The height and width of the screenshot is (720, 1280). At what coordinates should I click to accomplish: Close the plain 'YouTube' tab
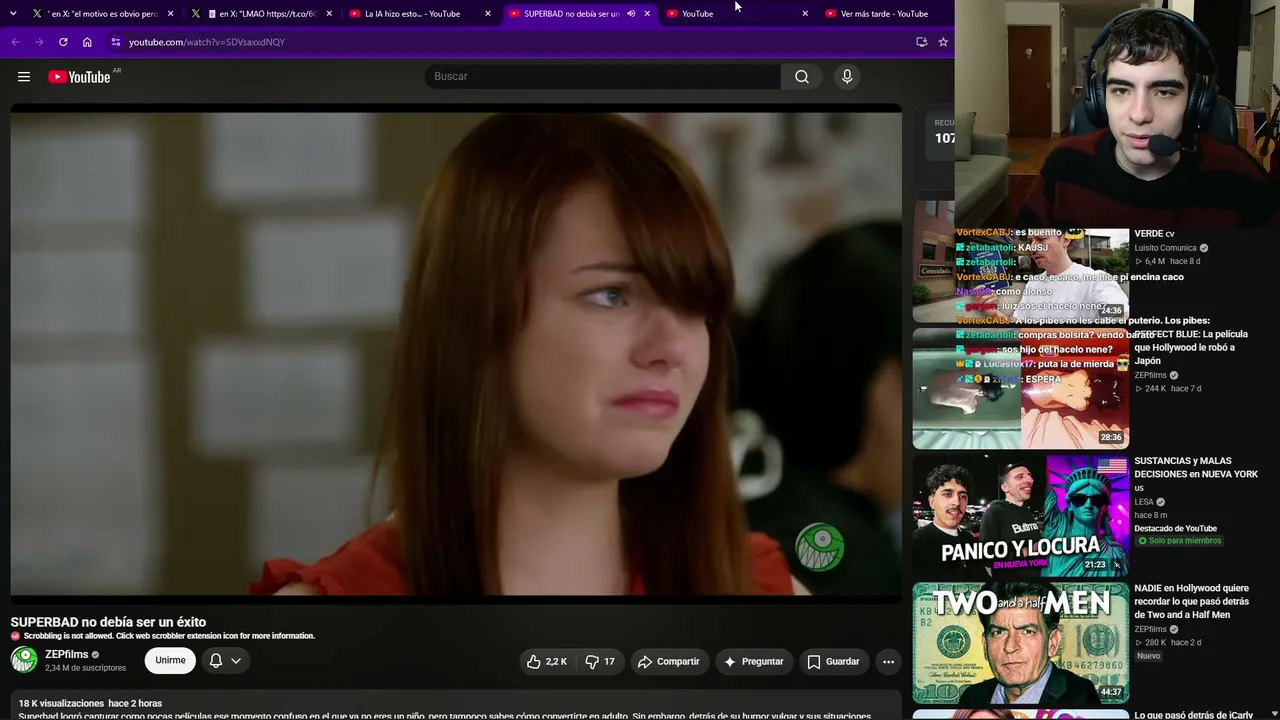(x=805, y=14)
